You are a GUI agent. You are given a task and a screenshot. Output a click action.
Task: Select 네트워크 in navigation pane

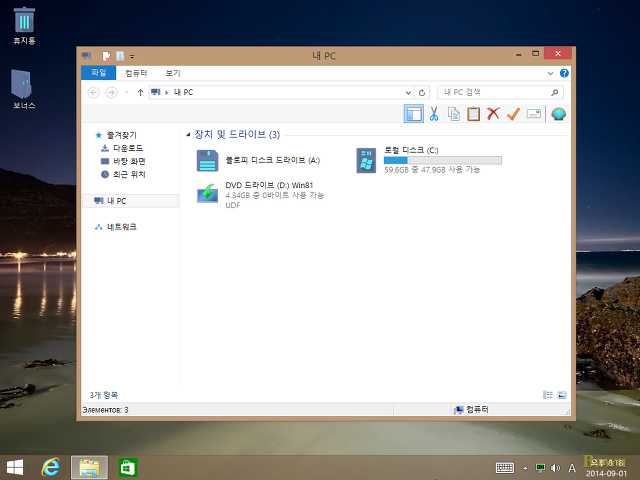point(122,227)
